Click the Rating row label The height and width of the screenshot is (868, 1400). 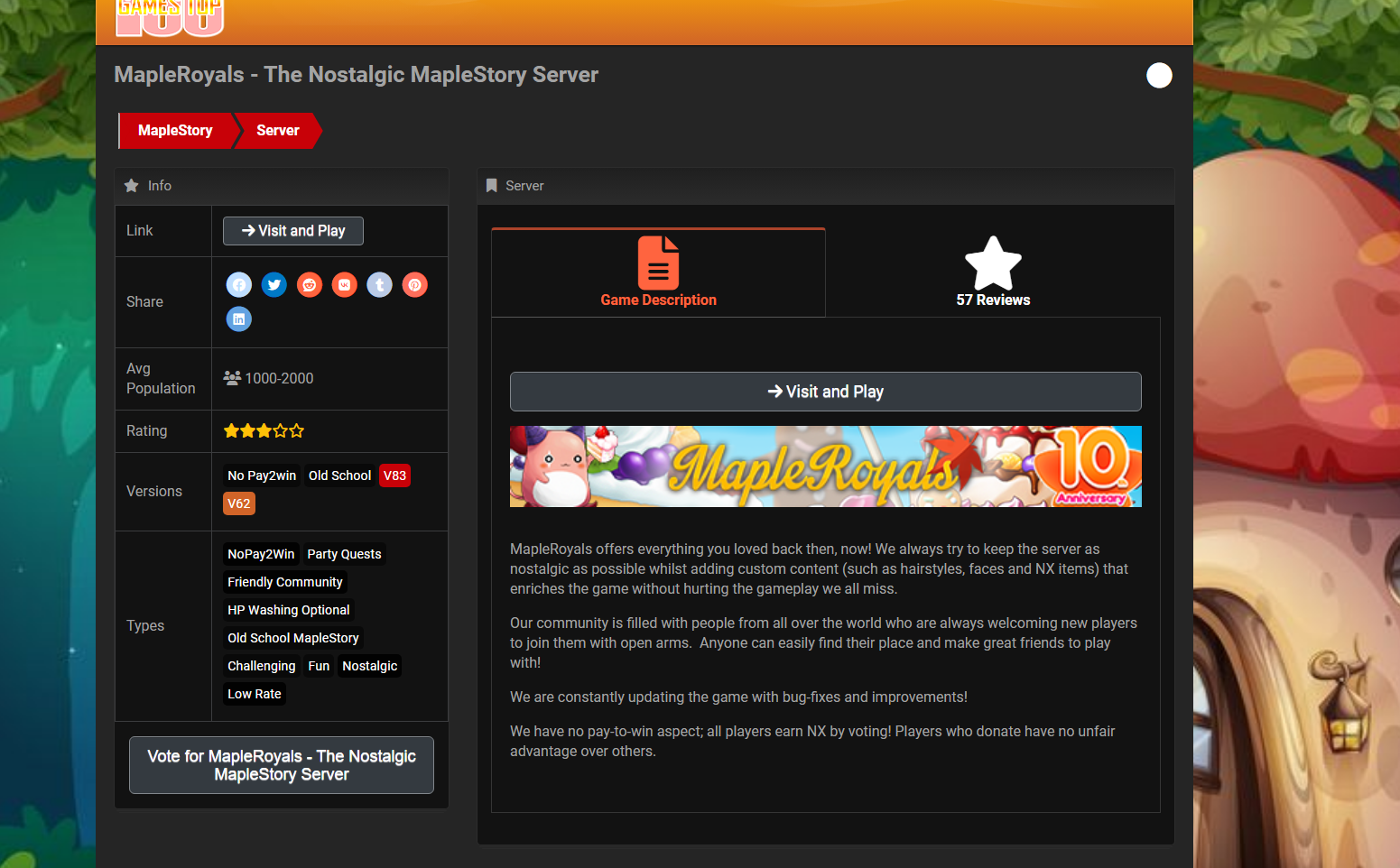[146, 431]
